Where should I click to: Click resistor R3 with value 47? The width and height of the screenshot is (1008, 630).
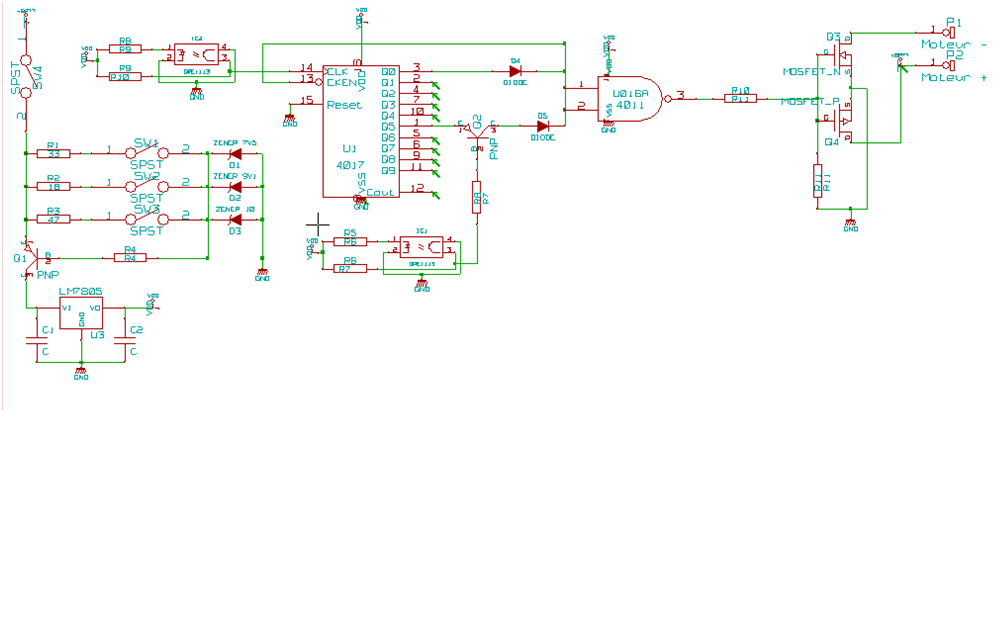pyautogui.click(x=53, y=219)
